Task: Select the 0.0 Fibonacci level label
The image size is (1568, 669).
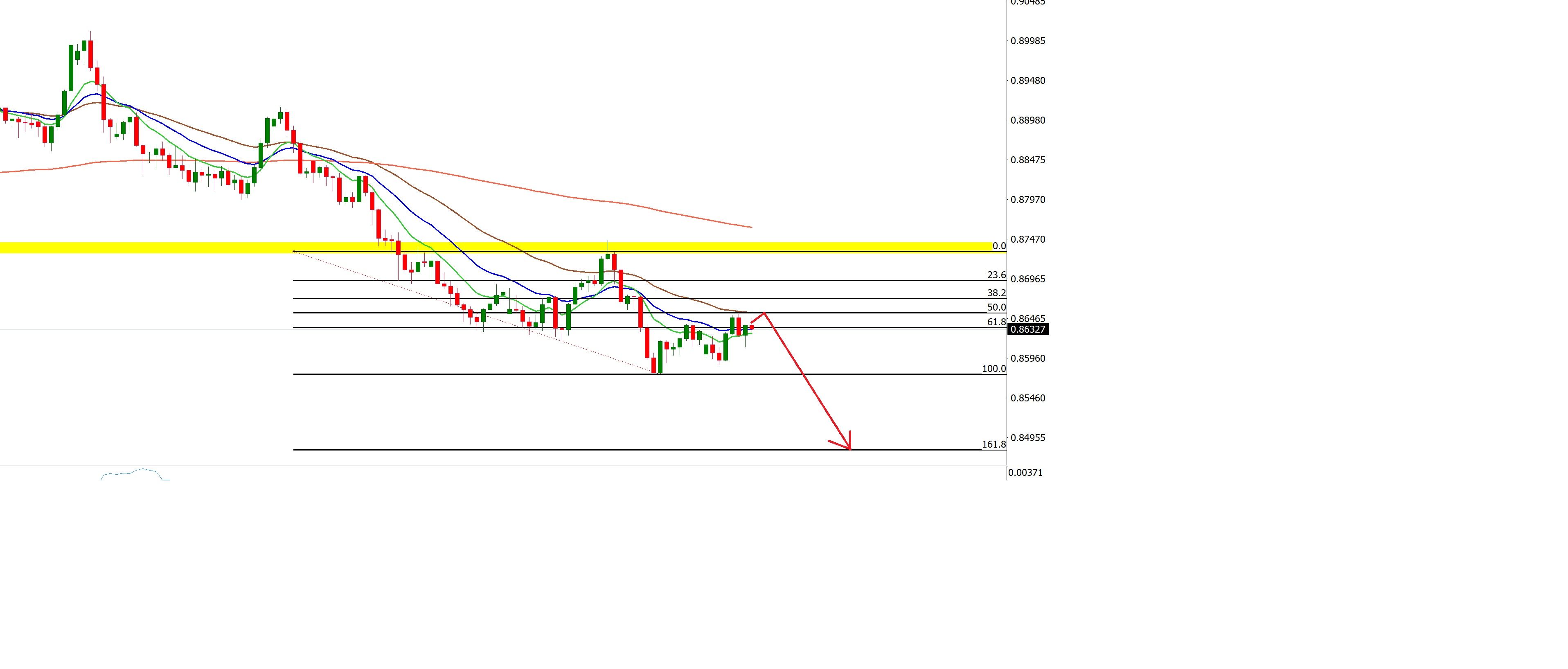Action: (999, 246)
